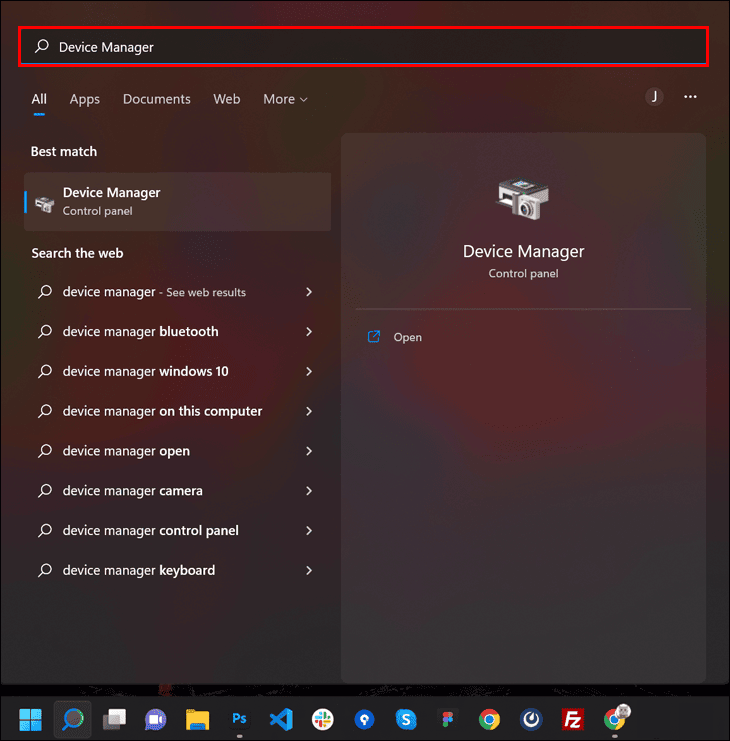Open the J user account avatar

[x=654, y=97]
